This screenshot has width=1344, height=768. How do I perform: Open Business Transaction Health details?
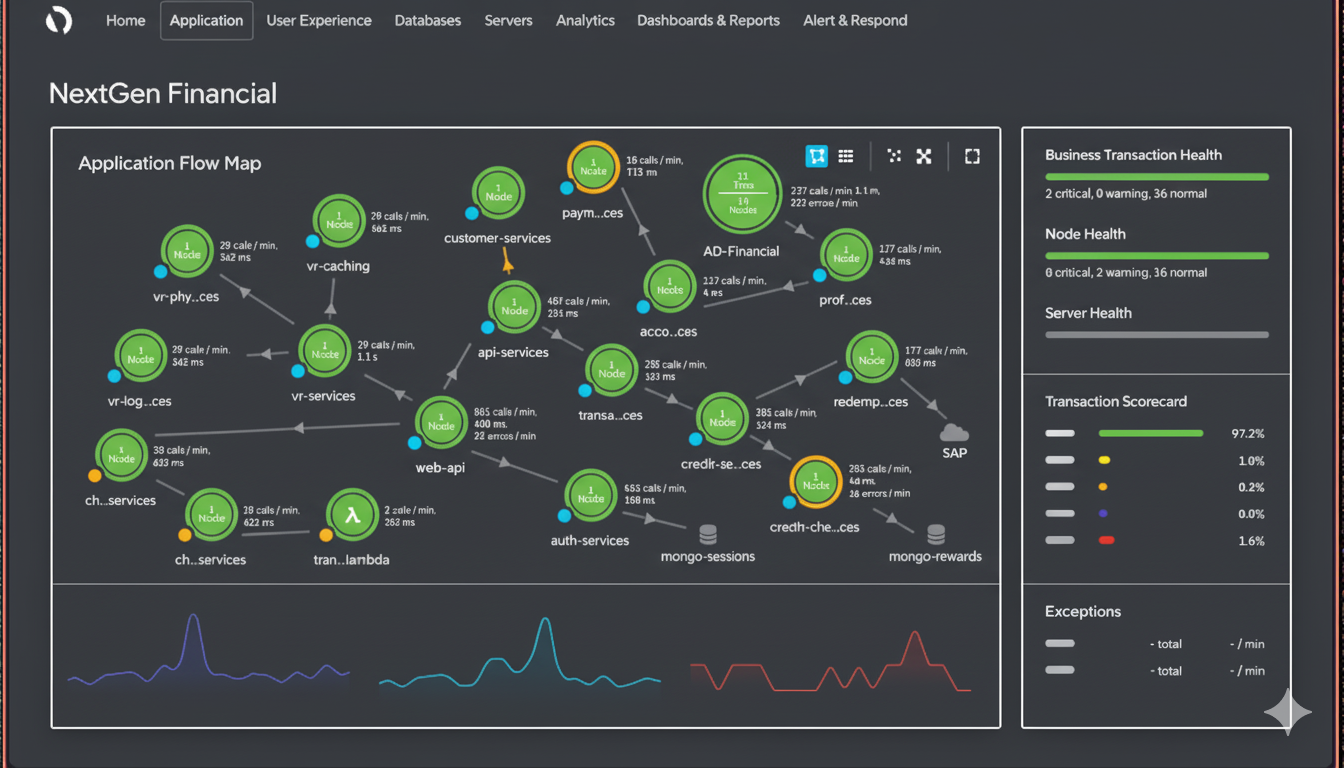[1133, 155]
